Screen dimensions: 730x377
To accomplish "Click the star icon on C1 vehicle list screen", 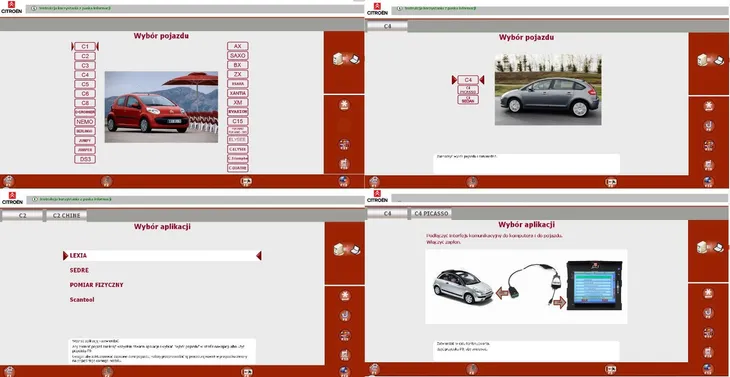I will pos(344,105).
